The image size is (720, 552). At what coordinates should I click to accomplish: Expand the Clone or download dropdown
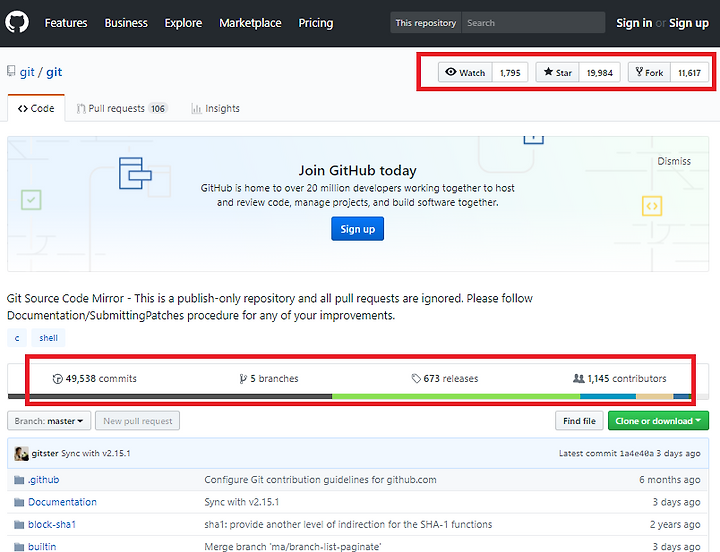(x=658, y=421)
